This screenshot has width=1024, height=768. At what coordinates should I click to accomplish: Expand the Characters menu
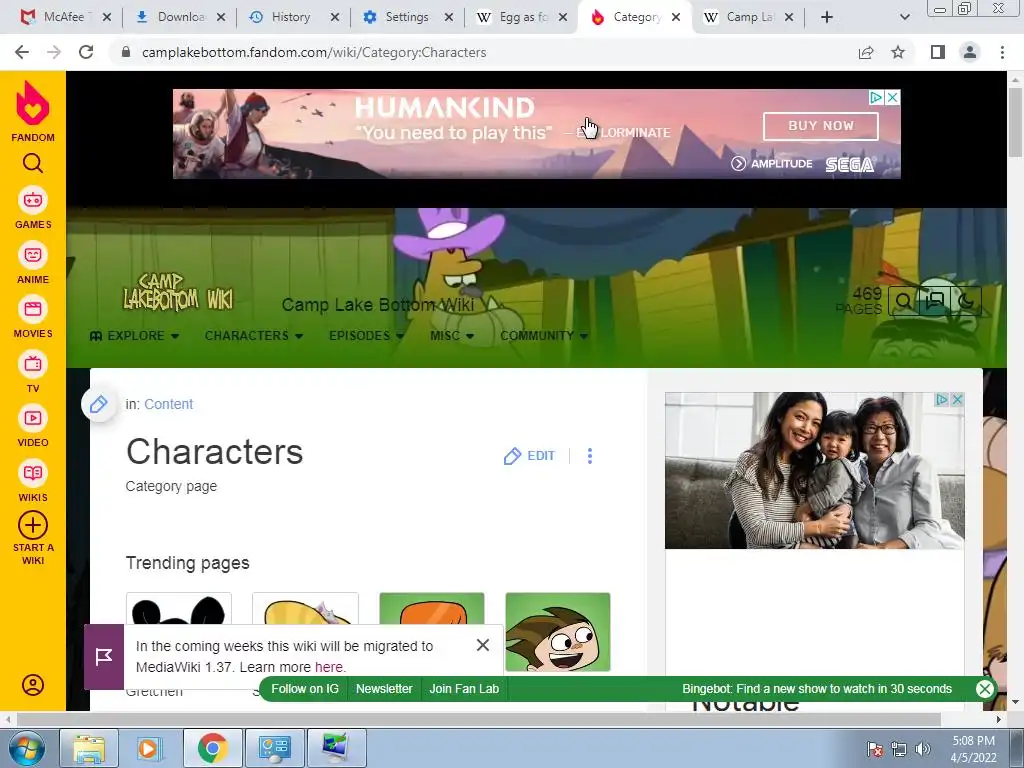(x=253, y=336)
